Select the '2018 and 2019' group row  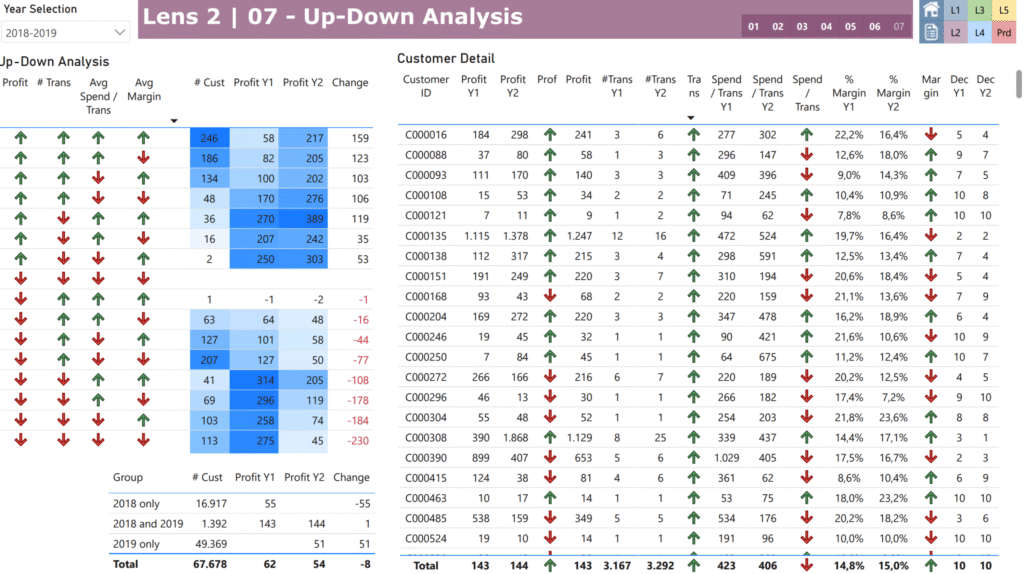pyautogui.click(x=149, y=524)
